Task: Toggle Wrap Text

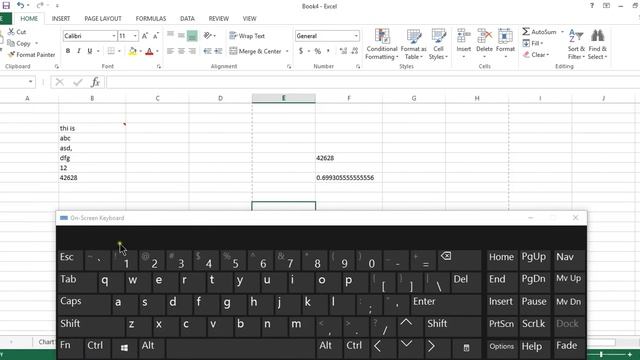Action: [247, 36]
